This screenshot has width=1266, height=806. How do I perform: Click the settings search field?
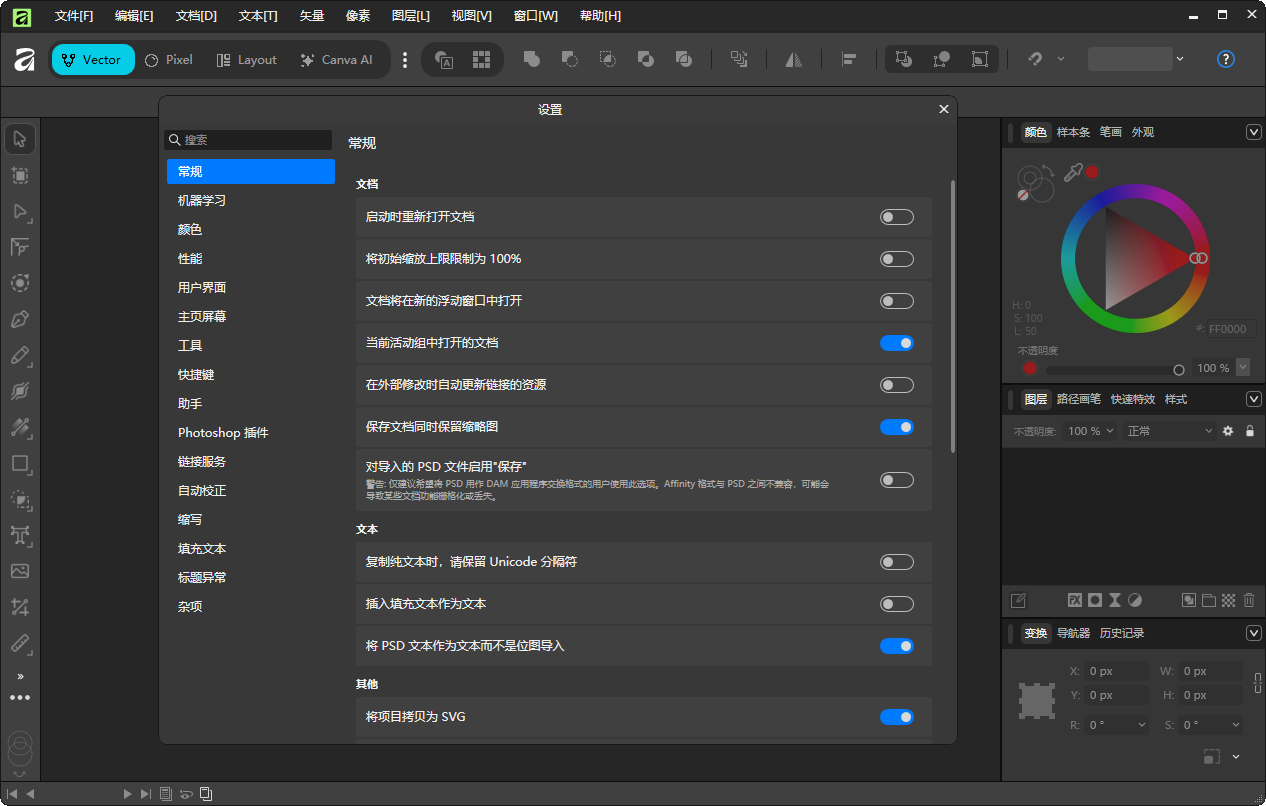(x=248, y=140)
